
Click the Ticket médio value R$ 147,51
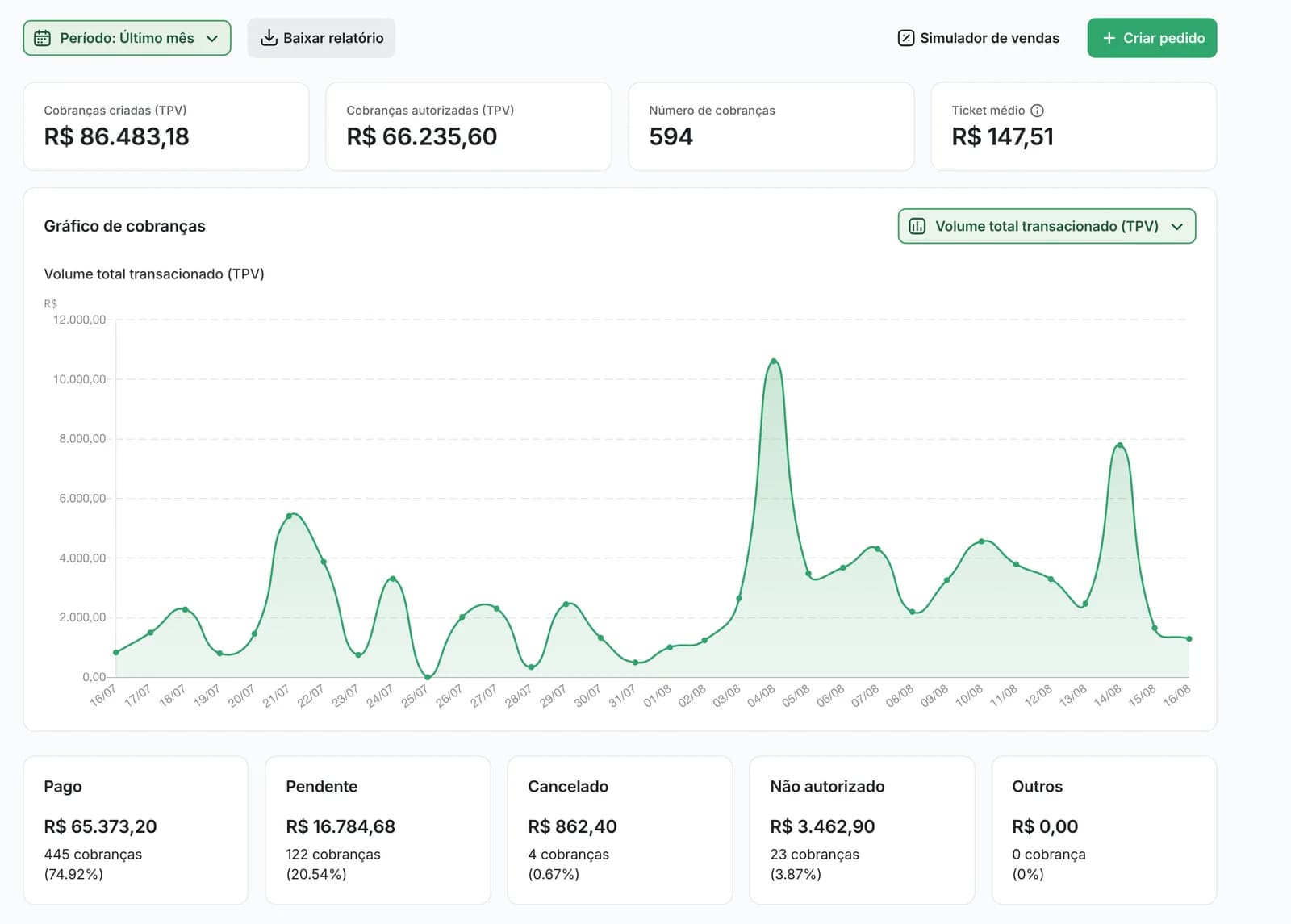1002,136
